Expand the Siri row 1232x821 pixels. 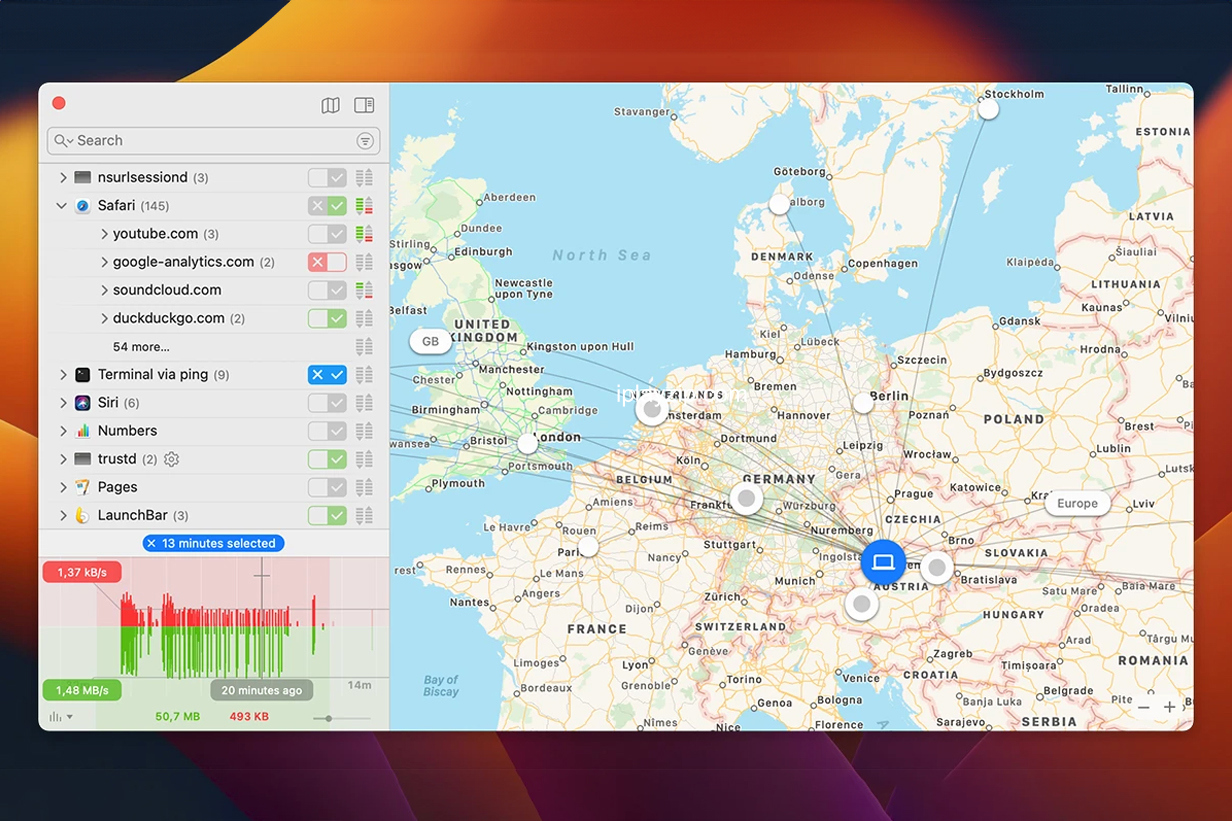point(62,403)
